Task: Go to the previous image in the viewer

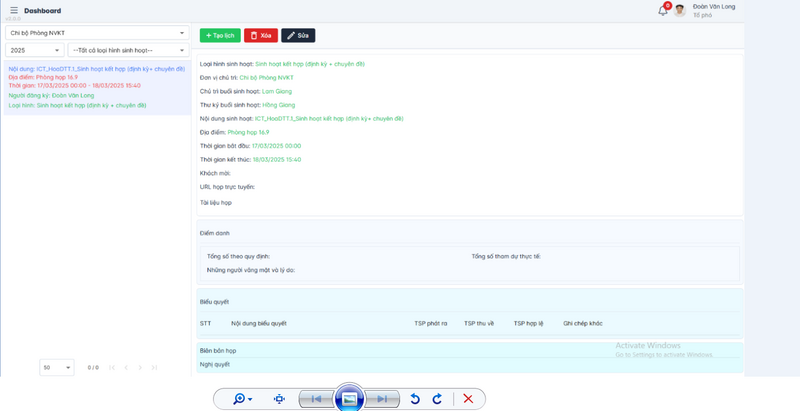Action: pyautogui.click(x=316, y=399)
